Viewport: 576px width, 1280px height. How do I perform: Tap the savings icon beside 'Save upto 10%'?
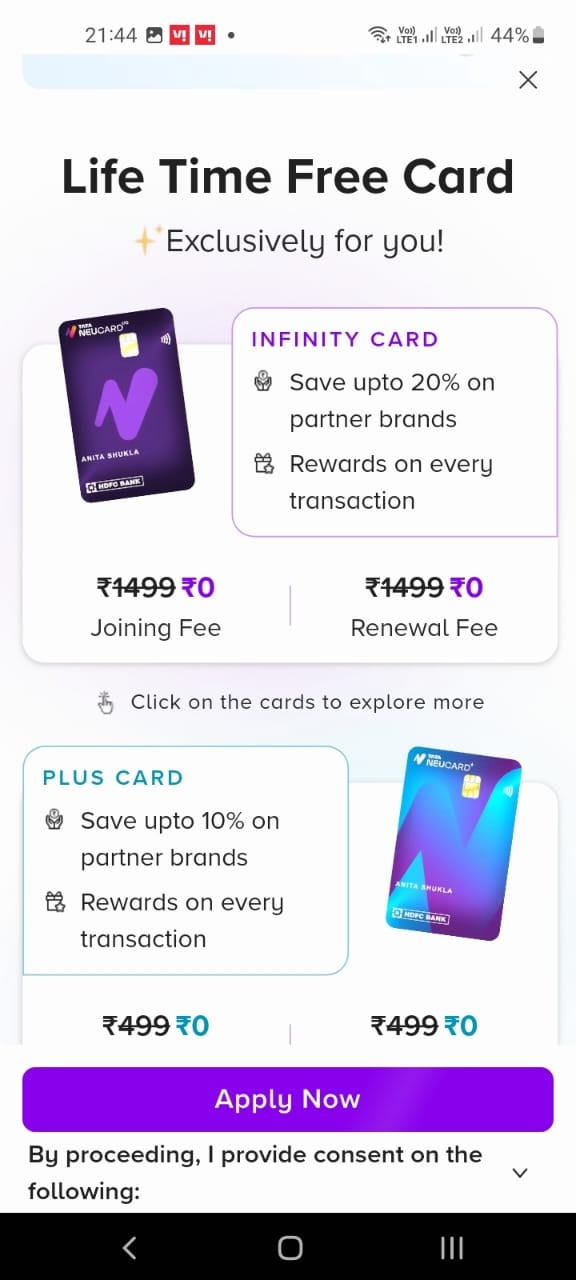coord(55,820)
